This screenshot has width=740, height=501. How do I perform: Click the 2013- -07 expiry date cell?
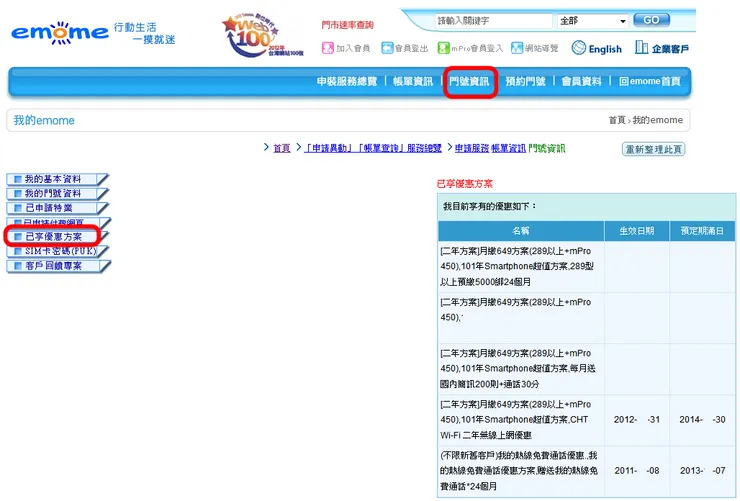tap(702, 471)
